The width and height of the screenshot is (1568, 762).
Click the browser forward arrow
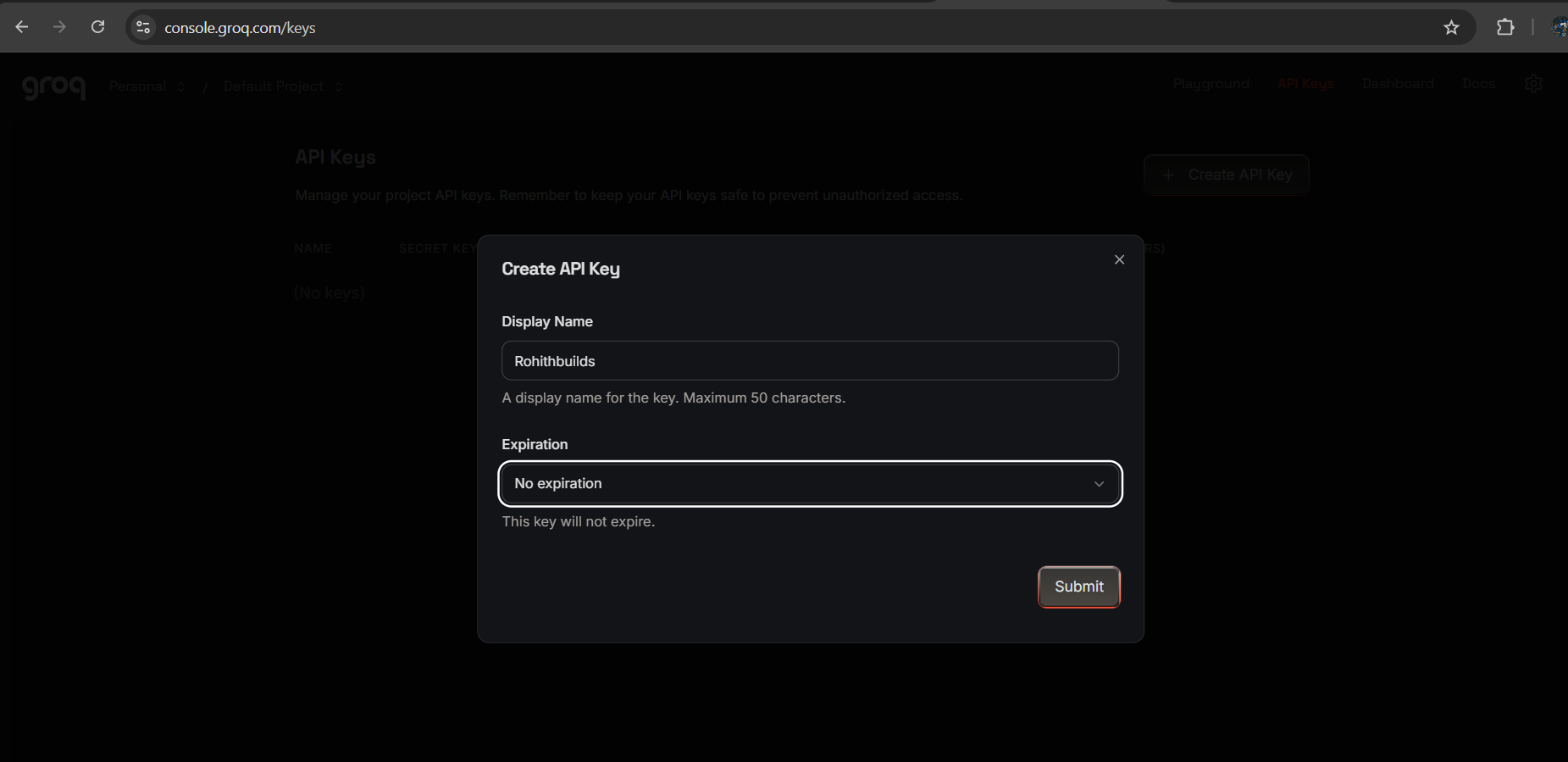59,27
